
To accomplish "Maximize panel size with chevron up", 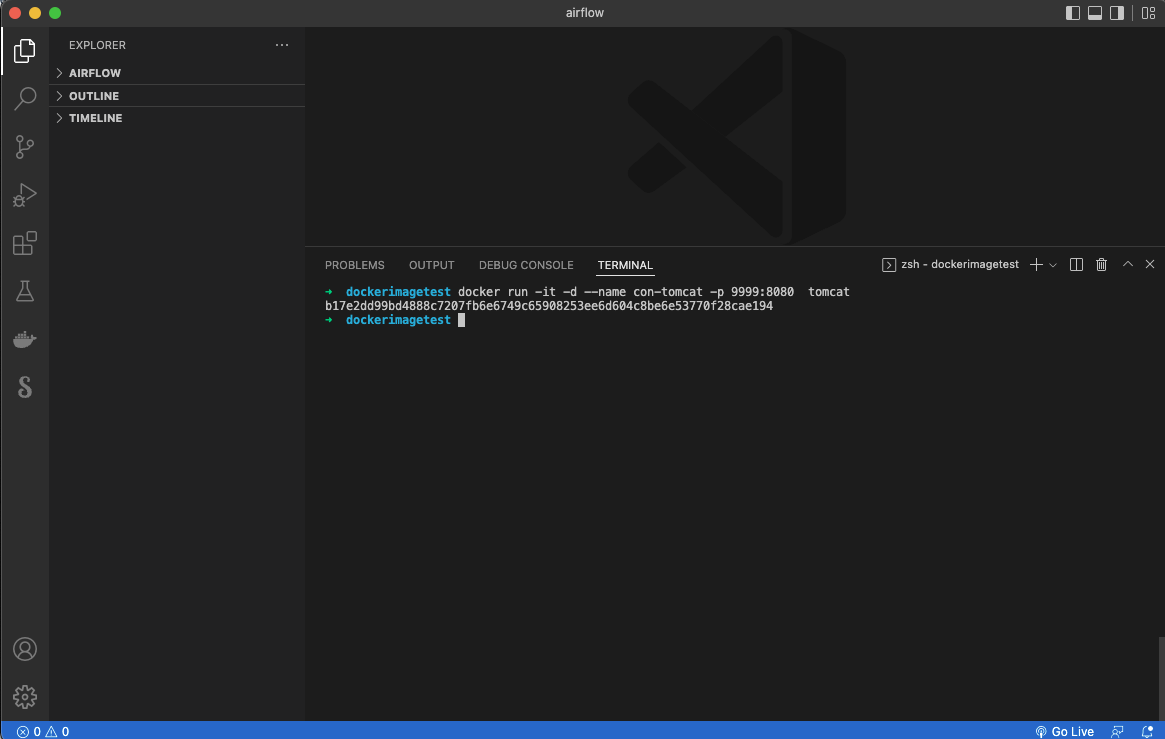I will (x=1127, y=264).
